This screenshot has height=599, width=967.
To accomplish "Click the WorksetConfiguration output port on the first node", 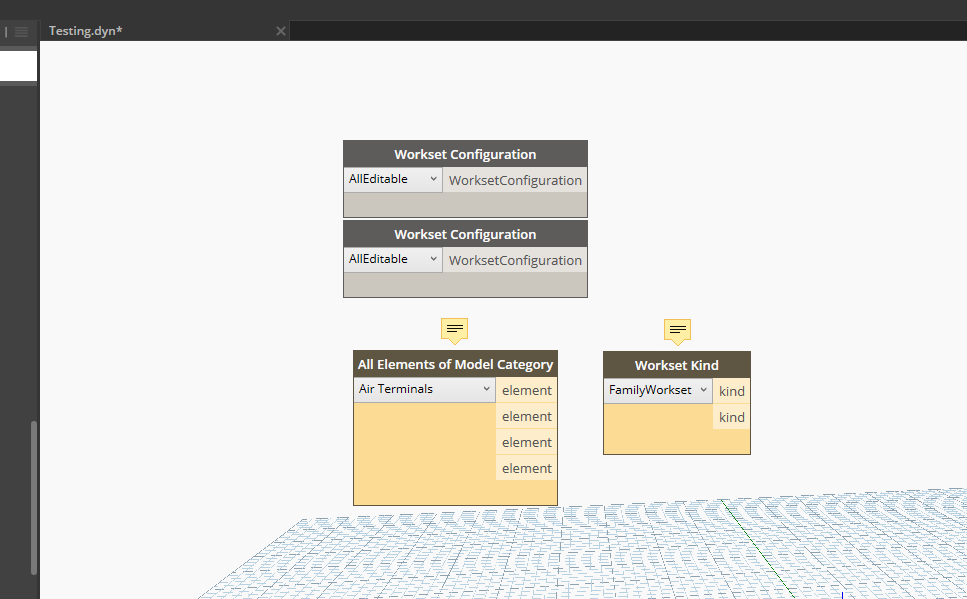I will pos(514,180).
